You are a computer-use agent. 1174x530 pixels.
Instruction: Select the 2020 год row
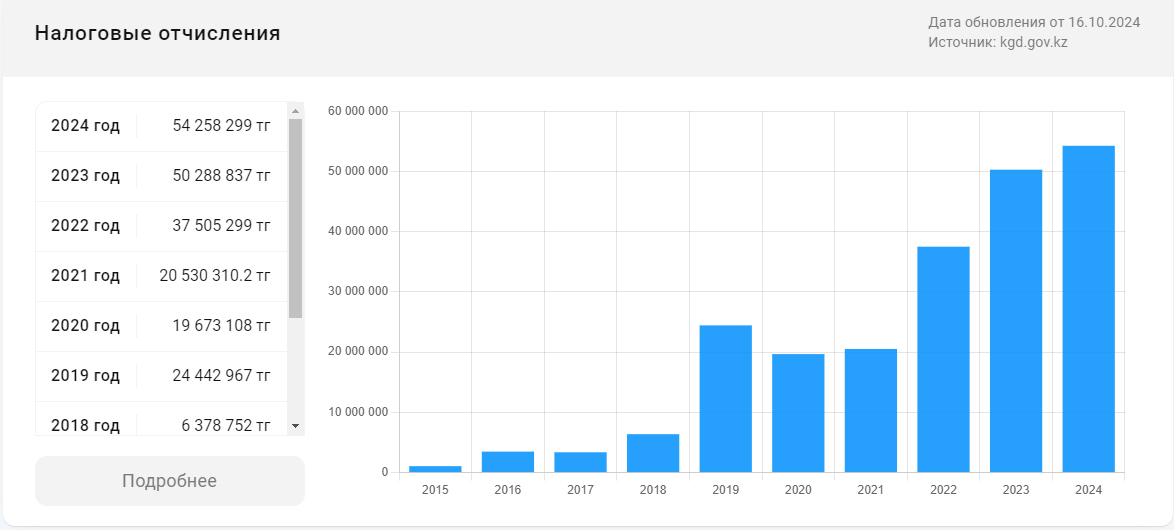coord(162,326)
